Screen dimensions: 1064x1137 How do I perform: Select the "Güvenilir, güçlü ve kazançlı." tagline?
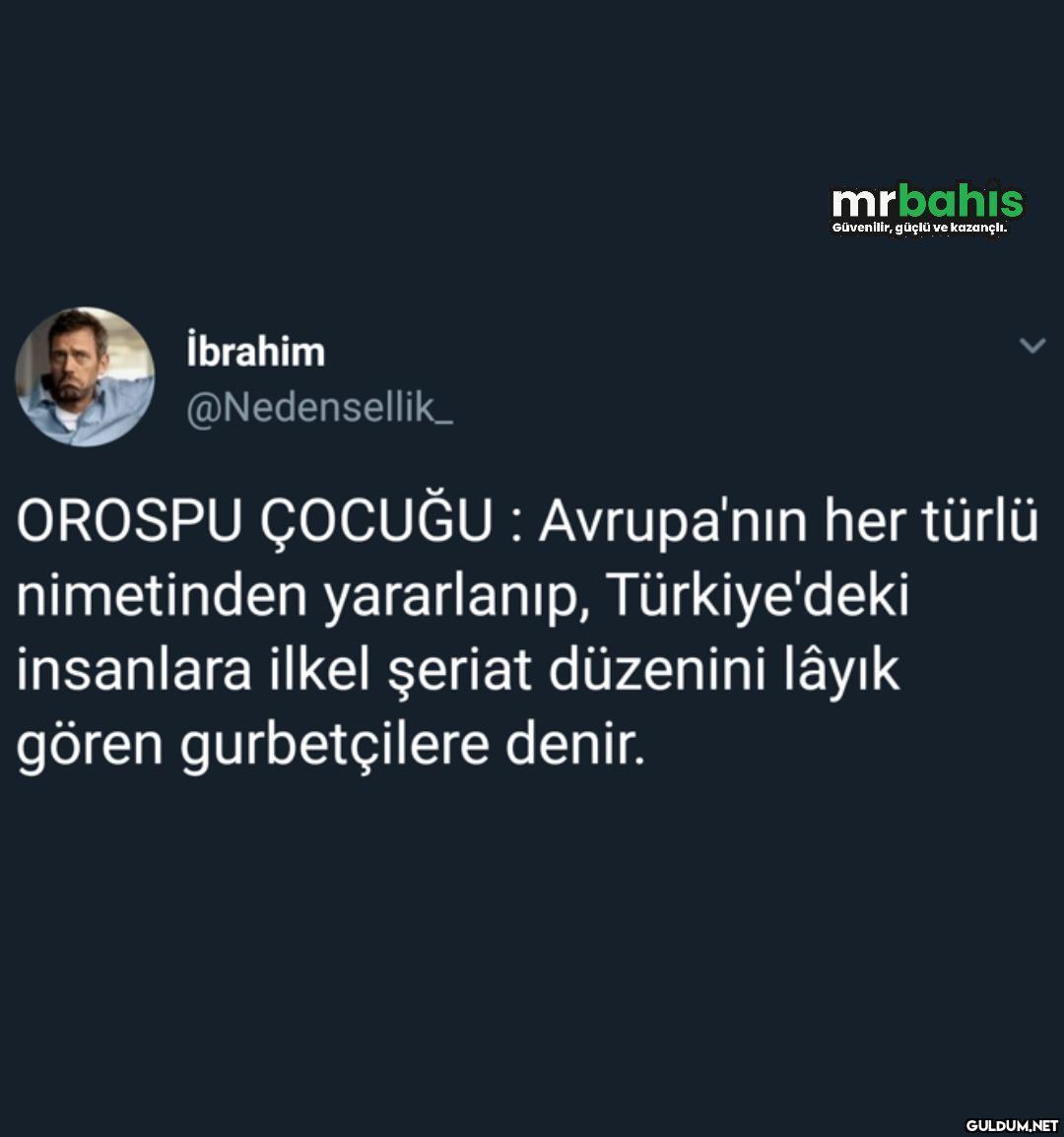pyautogui.click(x=919, y=228)
